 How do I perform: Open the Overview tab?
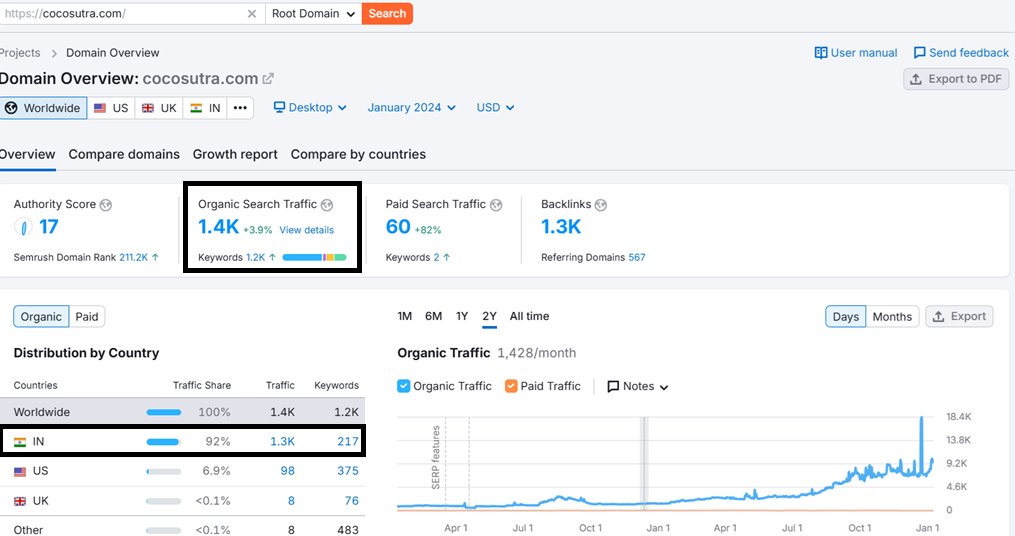pos(27,154)
